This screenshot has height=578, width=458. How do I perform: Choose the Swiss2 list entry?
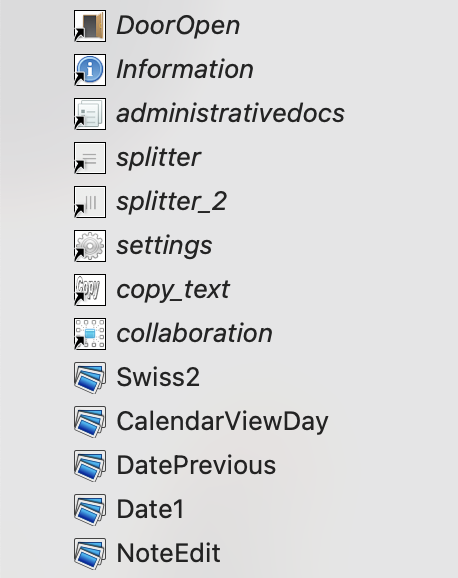tap(158, 377)
